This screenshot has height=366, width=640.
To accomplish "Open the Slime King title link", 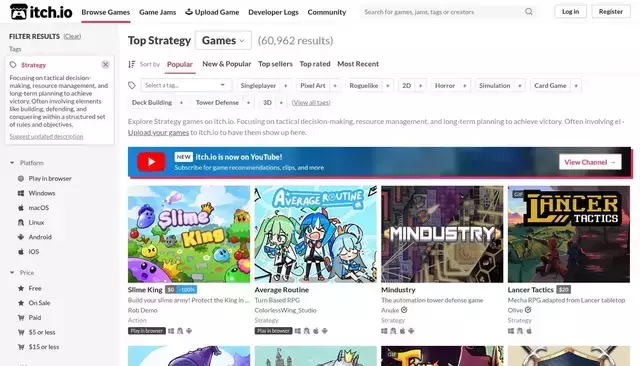I will pos(145,290).
